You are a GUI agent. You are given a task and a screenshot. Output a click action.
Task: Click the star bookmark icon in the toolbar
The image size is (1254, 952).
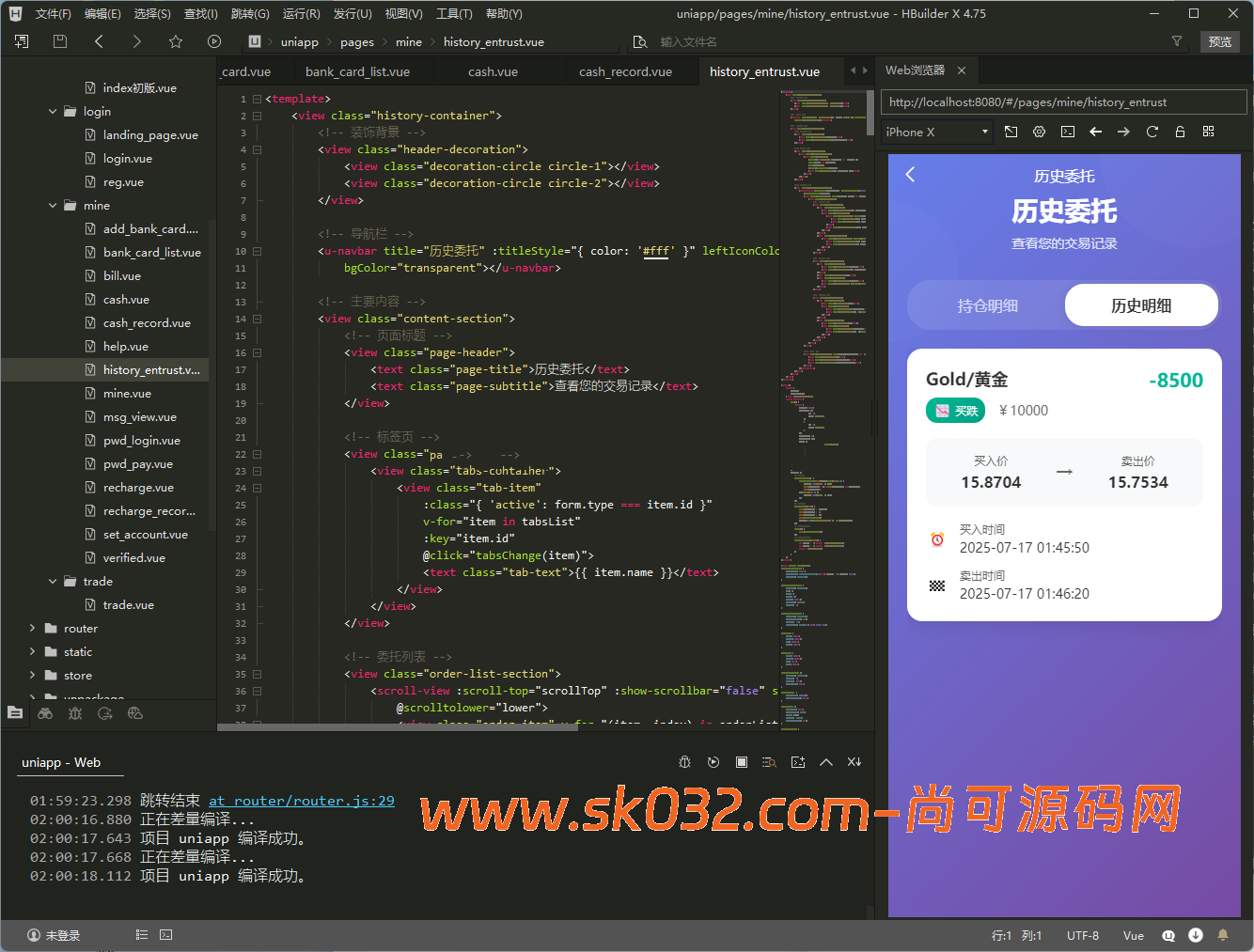(176, 41)
